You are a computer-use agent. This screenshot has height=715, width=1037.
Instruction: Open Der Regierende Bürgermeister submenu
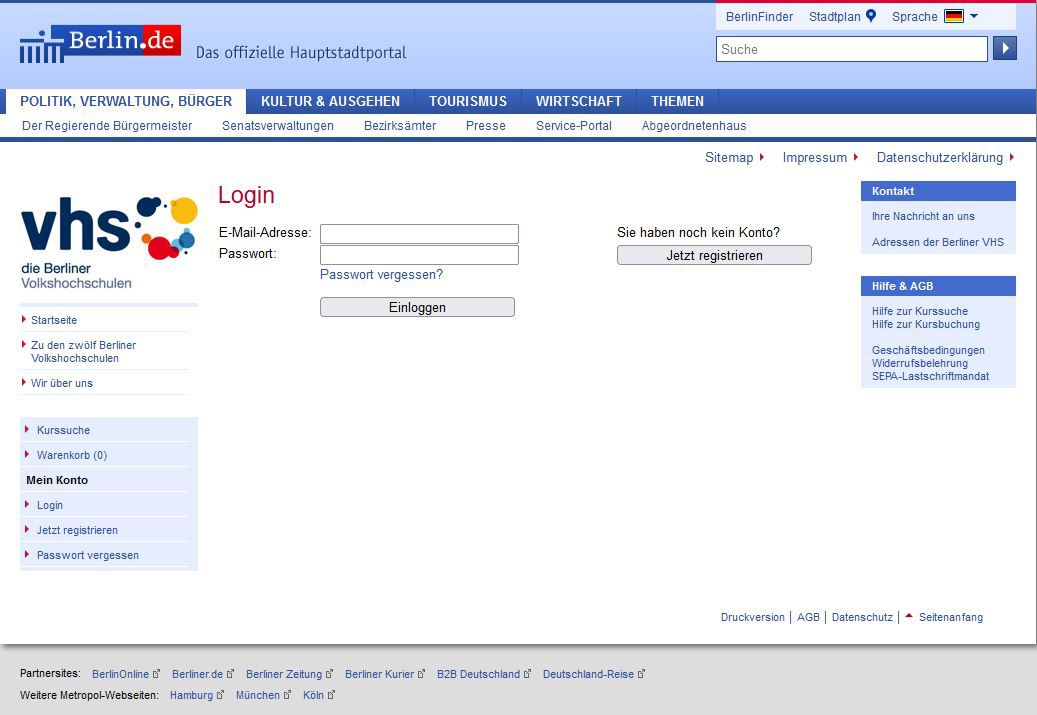click(x=107, y=126)
